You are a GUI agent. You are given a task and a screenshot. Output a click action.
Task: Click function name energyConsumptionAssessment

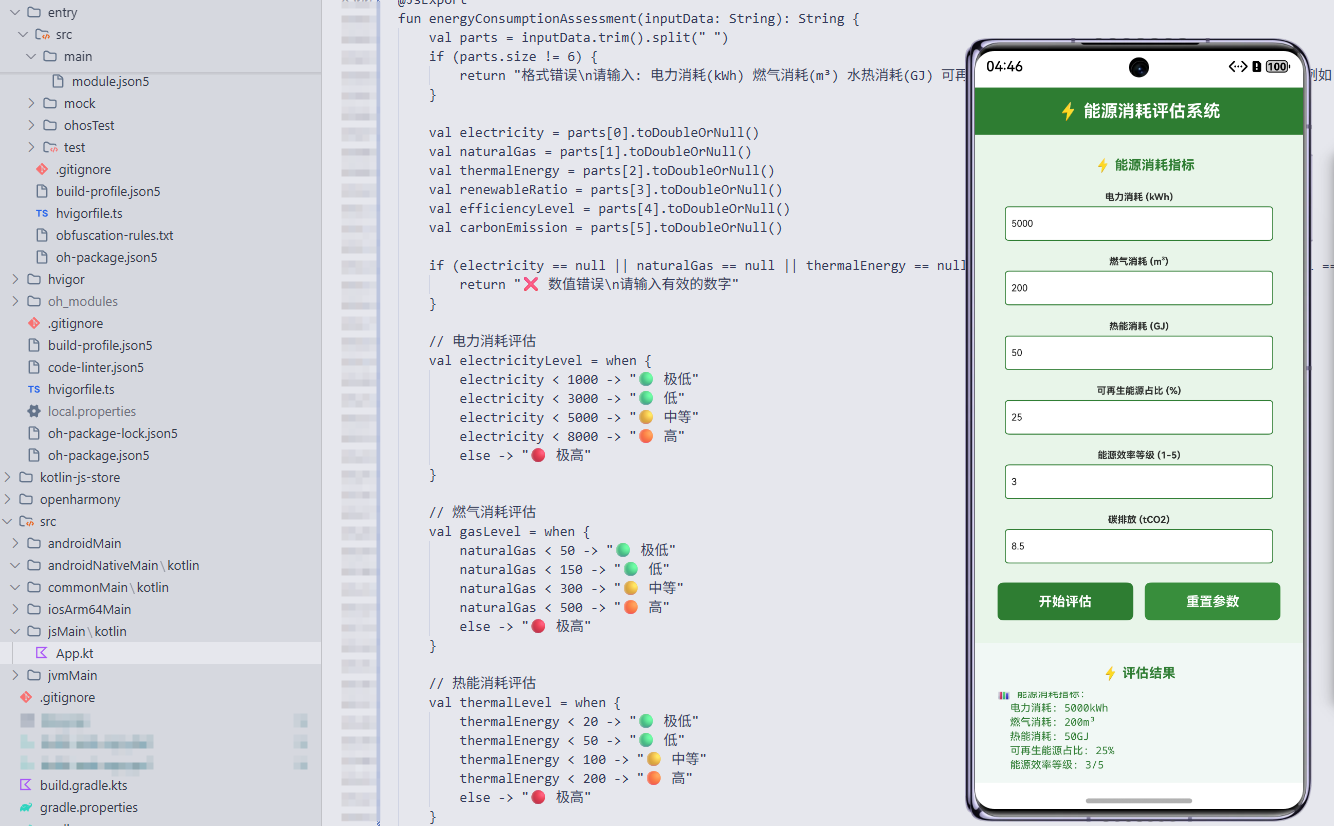click(532, 18)
